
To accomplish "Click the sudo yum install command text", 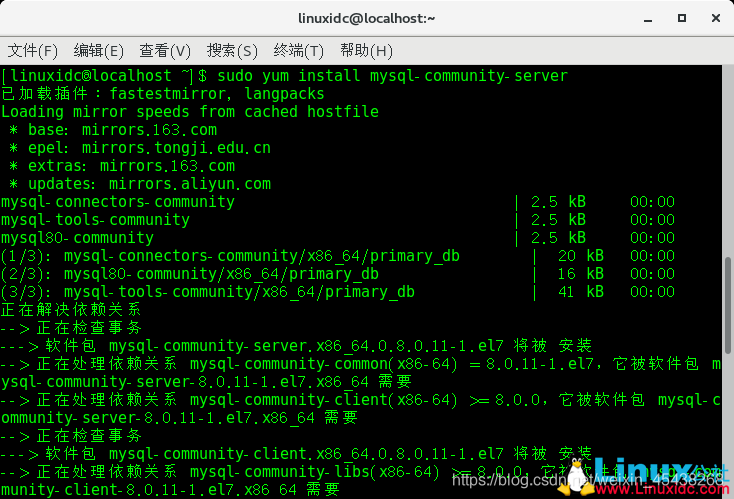I will 392,76.
